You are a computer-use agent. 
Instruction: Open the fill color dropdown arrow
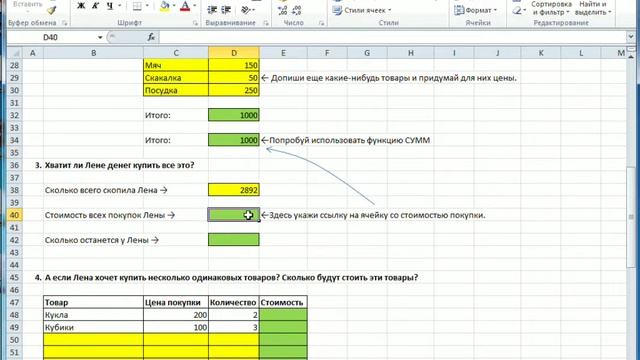click(x=174, y=6)
